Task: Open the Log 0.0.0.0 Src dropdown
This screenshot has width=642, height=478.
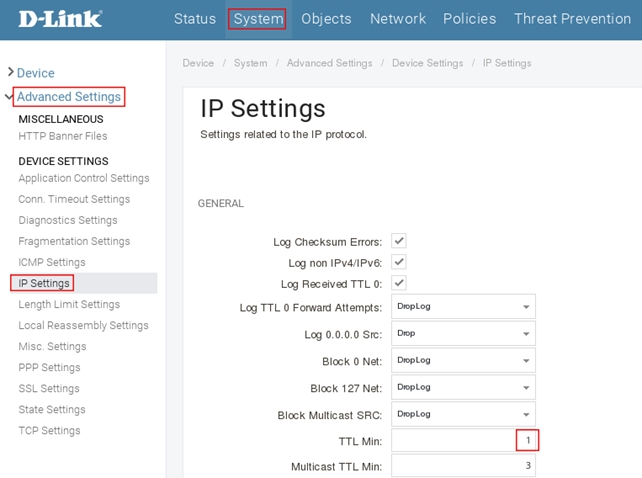Action: 464,334
